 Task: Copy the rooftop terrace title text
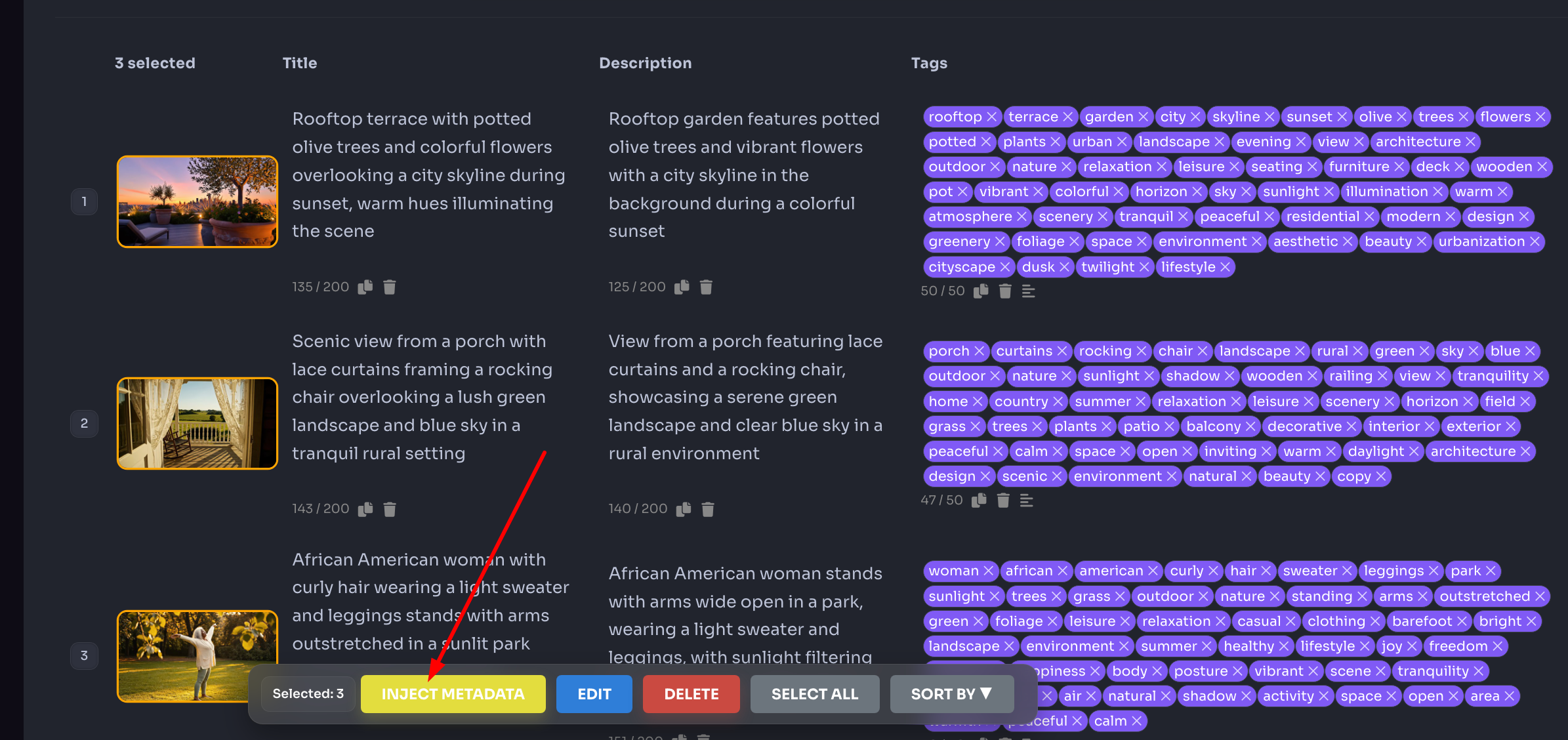click(x=365, y=287)
